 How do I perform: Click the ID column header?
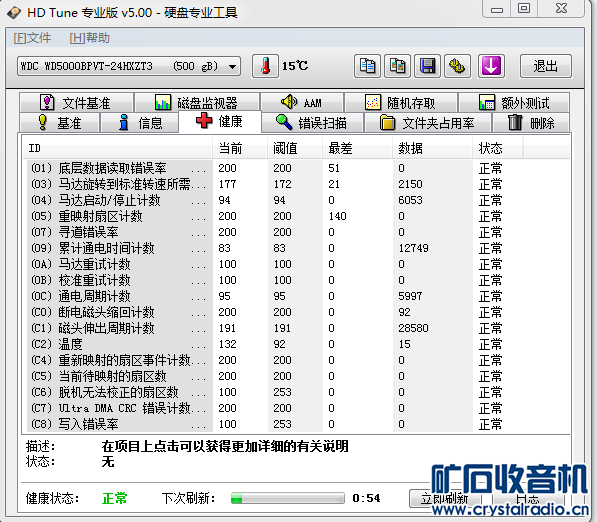[117, 148]
